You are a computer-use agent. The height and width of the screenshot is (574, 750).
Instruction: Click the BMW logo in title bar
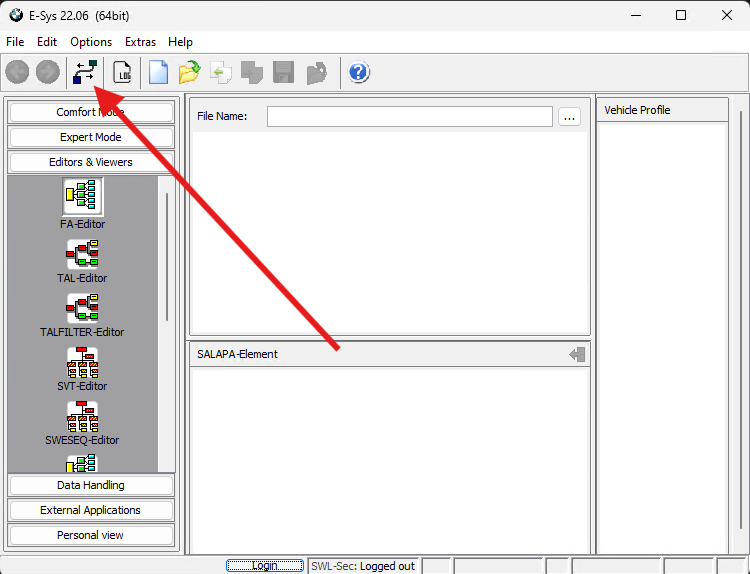click(16, 15)
